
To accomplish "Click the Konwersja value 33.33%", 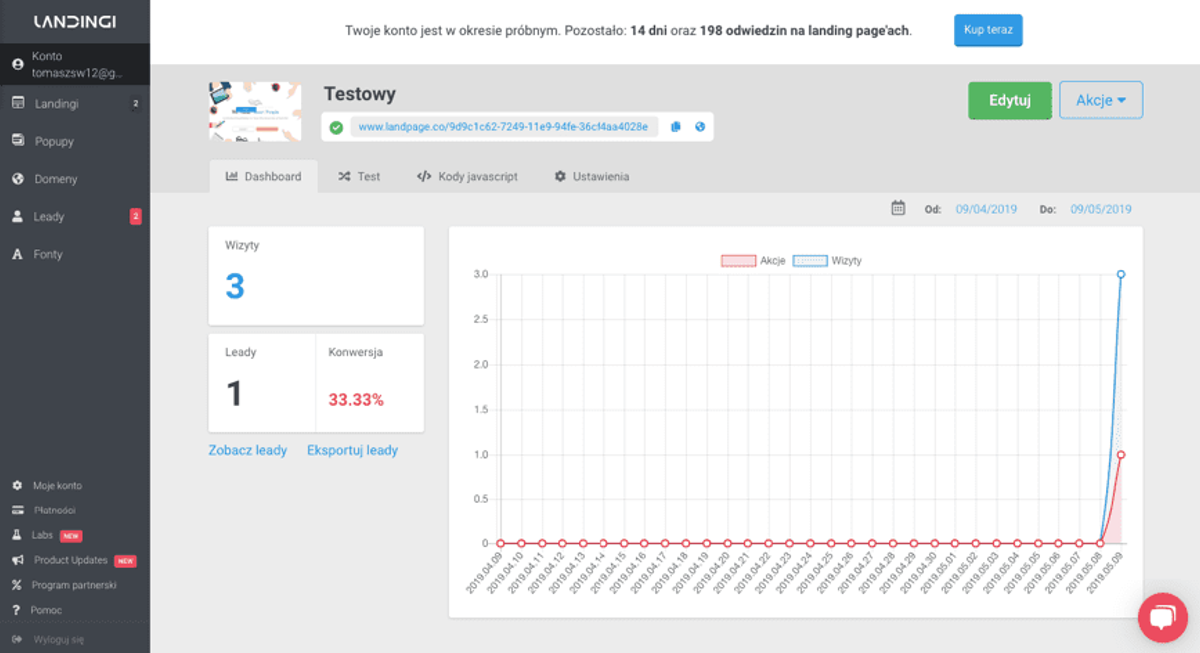I will click(x=356, y=400).
